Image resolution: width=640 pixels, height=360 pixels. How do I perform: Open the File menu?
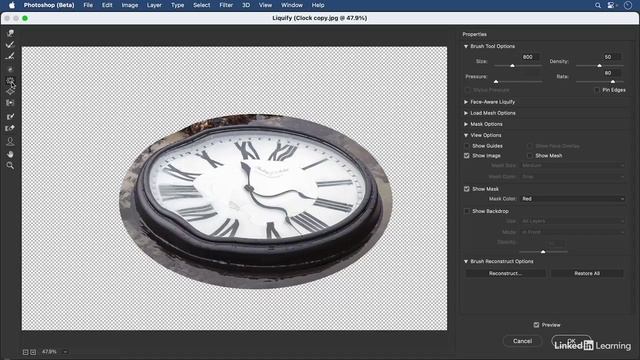[x=88, y=5]
